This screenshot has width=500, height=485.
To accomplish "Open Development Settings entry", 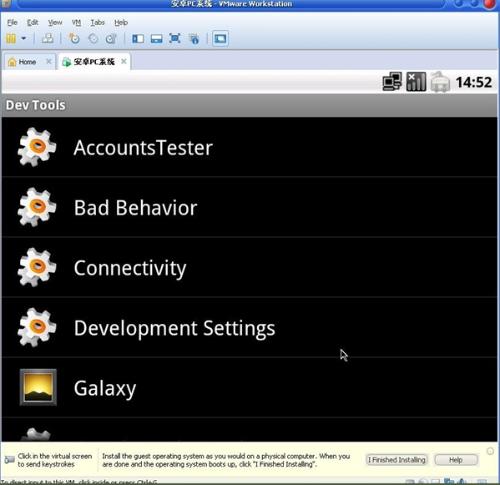I will pyautogui.click(x=249, y=328).
